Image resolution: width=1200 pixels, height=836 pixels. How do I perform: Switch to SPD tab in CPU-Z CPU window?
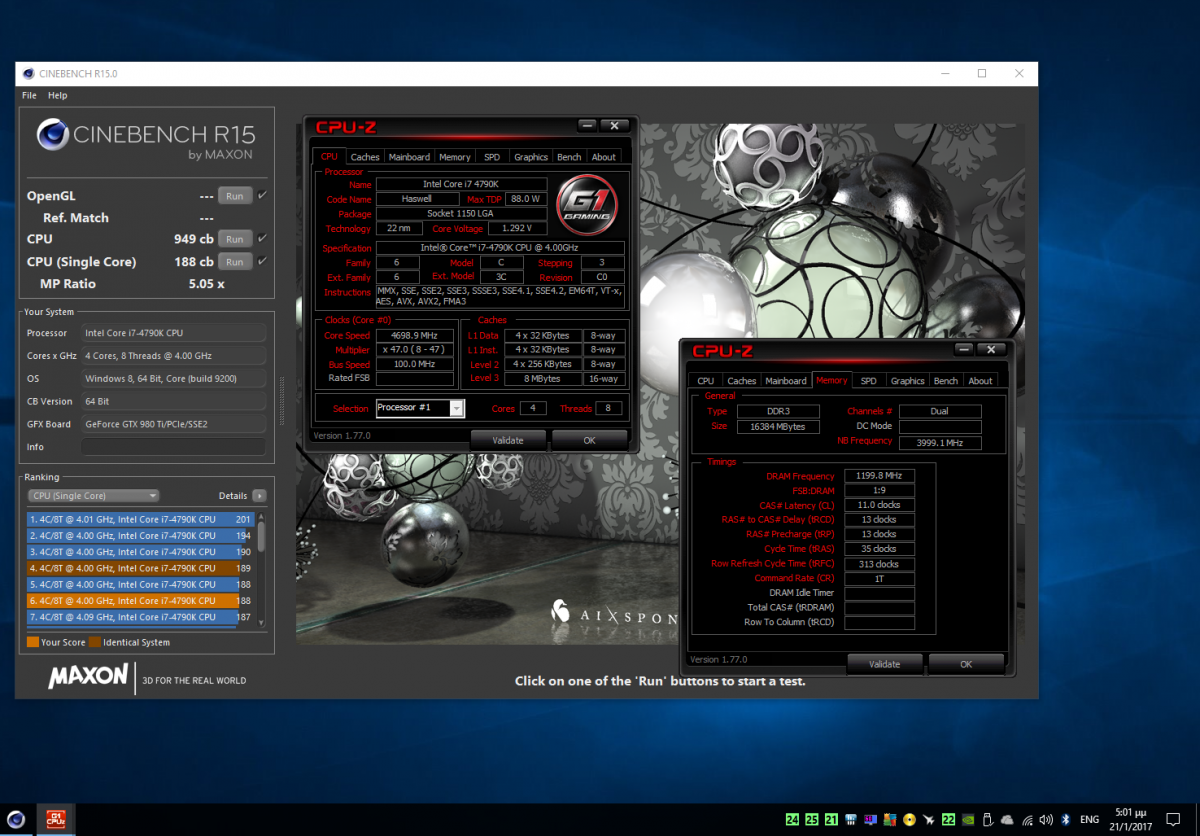click(492, 157)
